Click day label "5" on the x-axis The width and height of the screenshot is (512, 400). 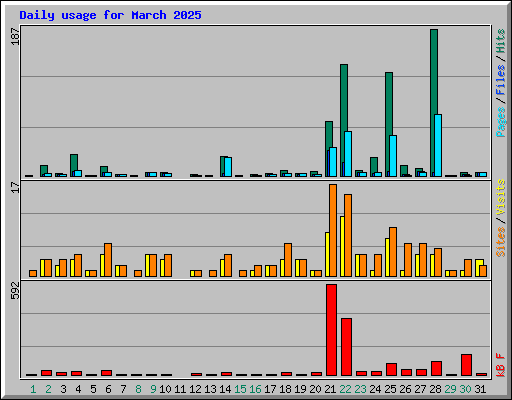(93, 389)
